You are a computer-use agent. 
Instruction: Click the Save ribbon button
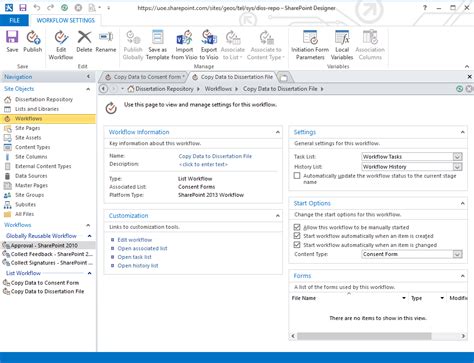click(x=12, y=41)
